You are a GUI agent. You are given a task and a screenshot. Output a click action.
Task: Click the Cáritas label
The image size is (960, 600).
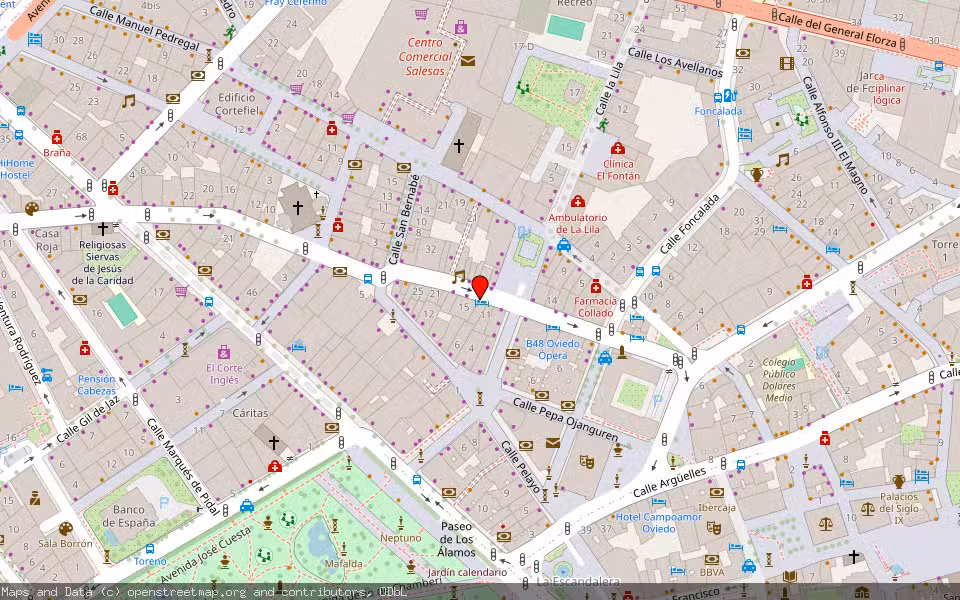pos(250,413)
